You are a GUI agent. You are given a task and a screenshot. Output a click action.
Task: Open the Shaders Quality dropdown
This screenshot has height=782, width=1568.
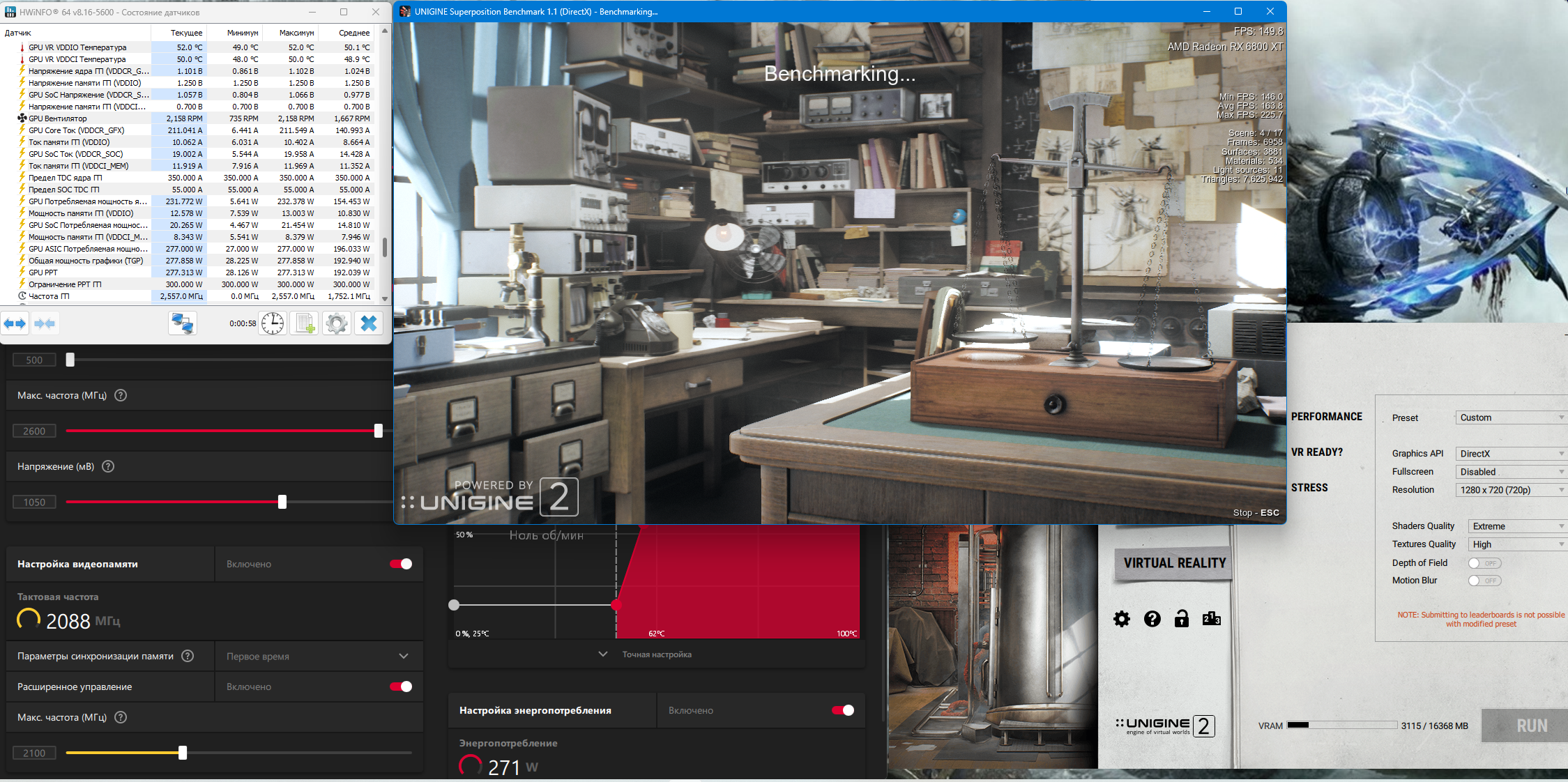coord(1517,526)
